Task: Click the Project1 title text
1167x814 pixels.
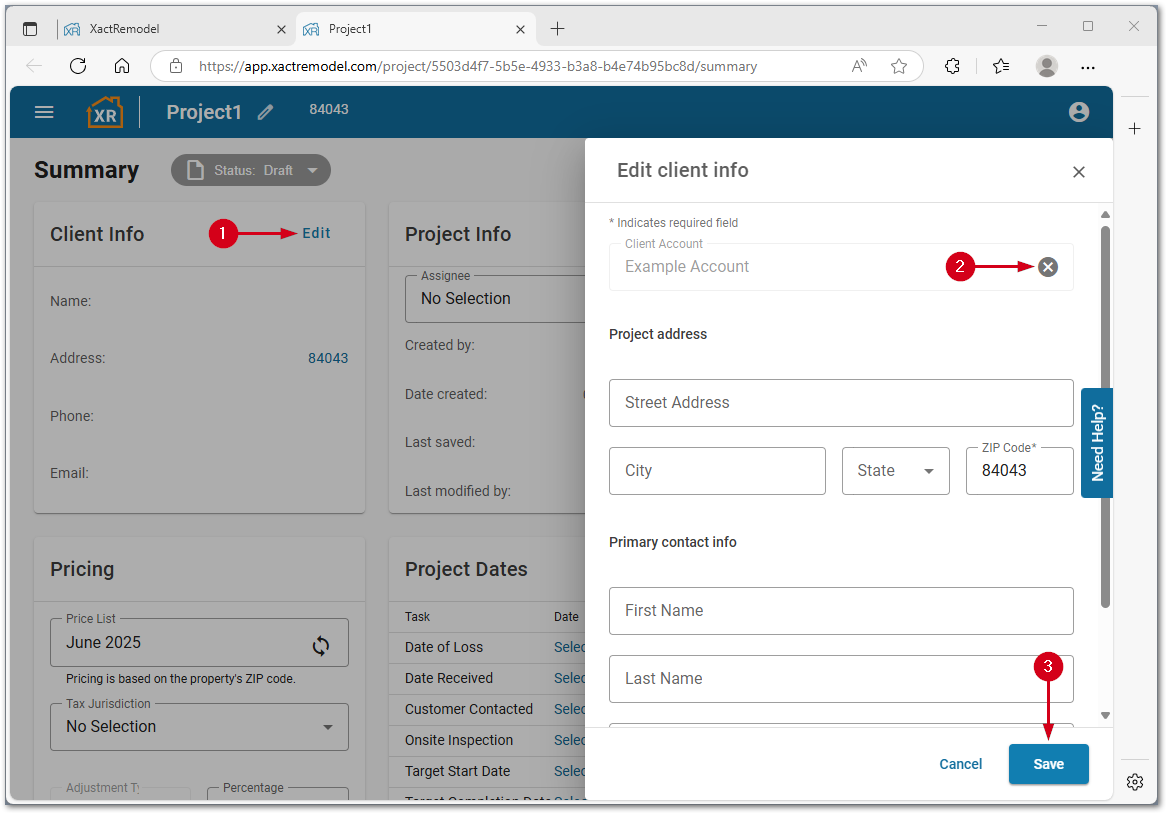Action: (x=204, y=112)
